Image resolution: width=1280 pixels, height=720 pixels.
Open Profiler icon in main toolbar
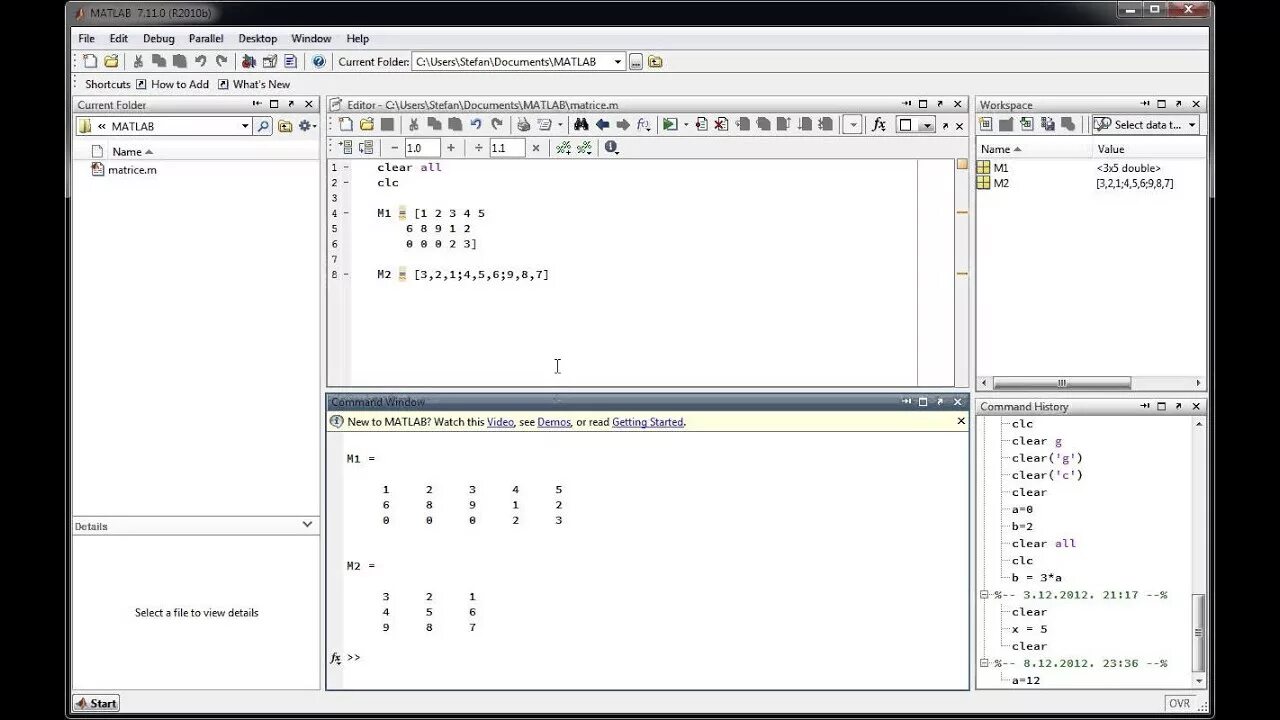click(290, 61)
